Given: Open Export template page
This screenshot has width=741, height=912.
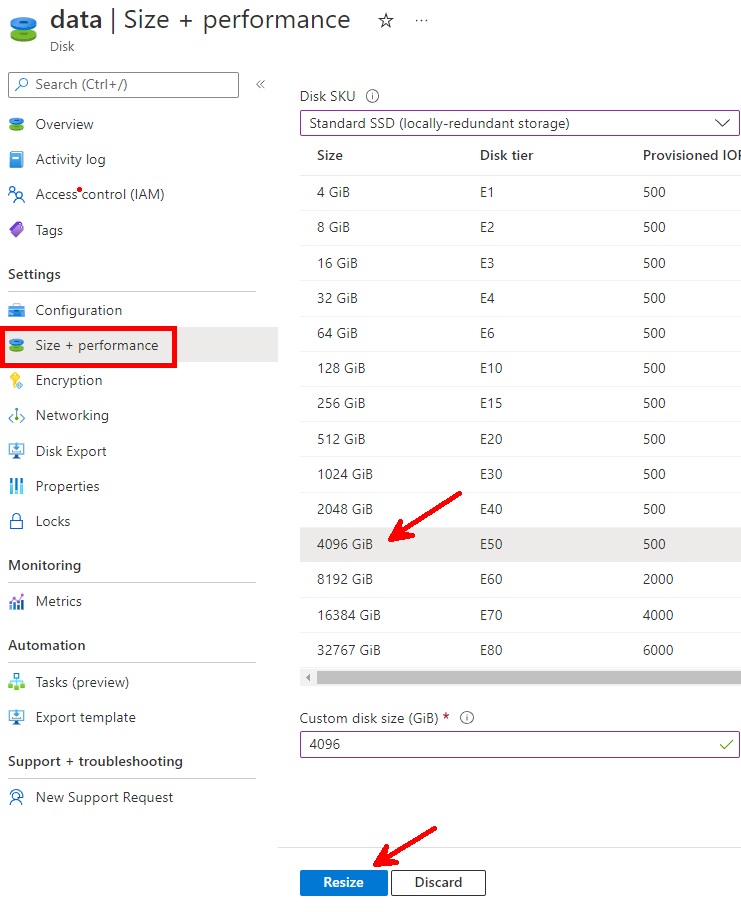Looking at the screenshot, I should (x=86, y=717).
